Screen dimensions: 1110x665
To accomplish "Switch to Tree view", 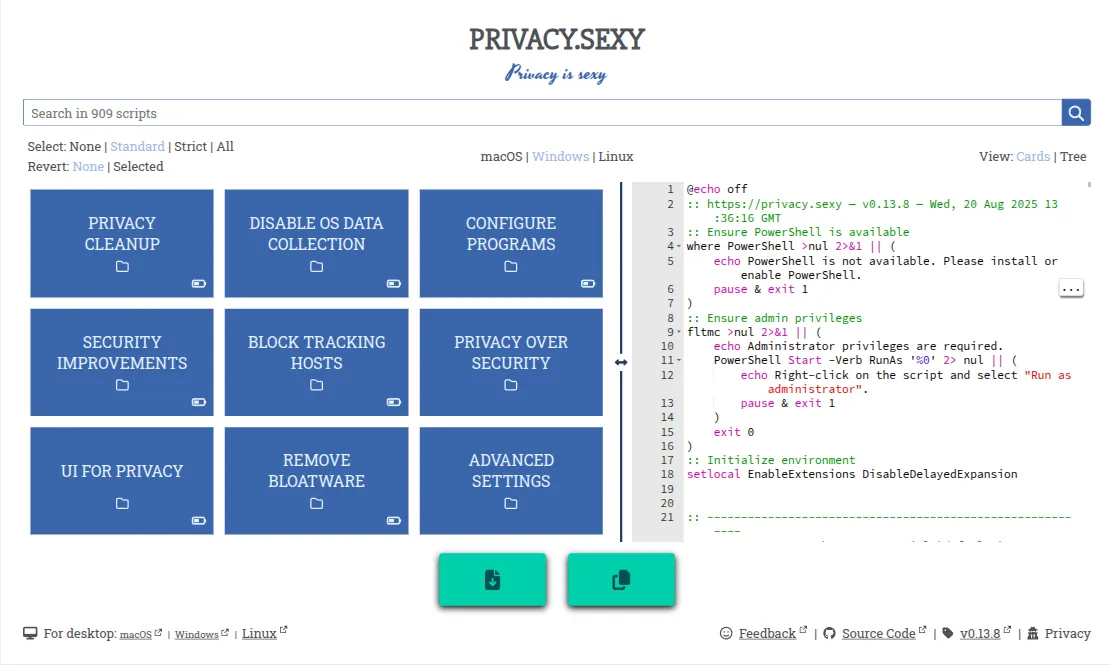I will (1073, 156).
